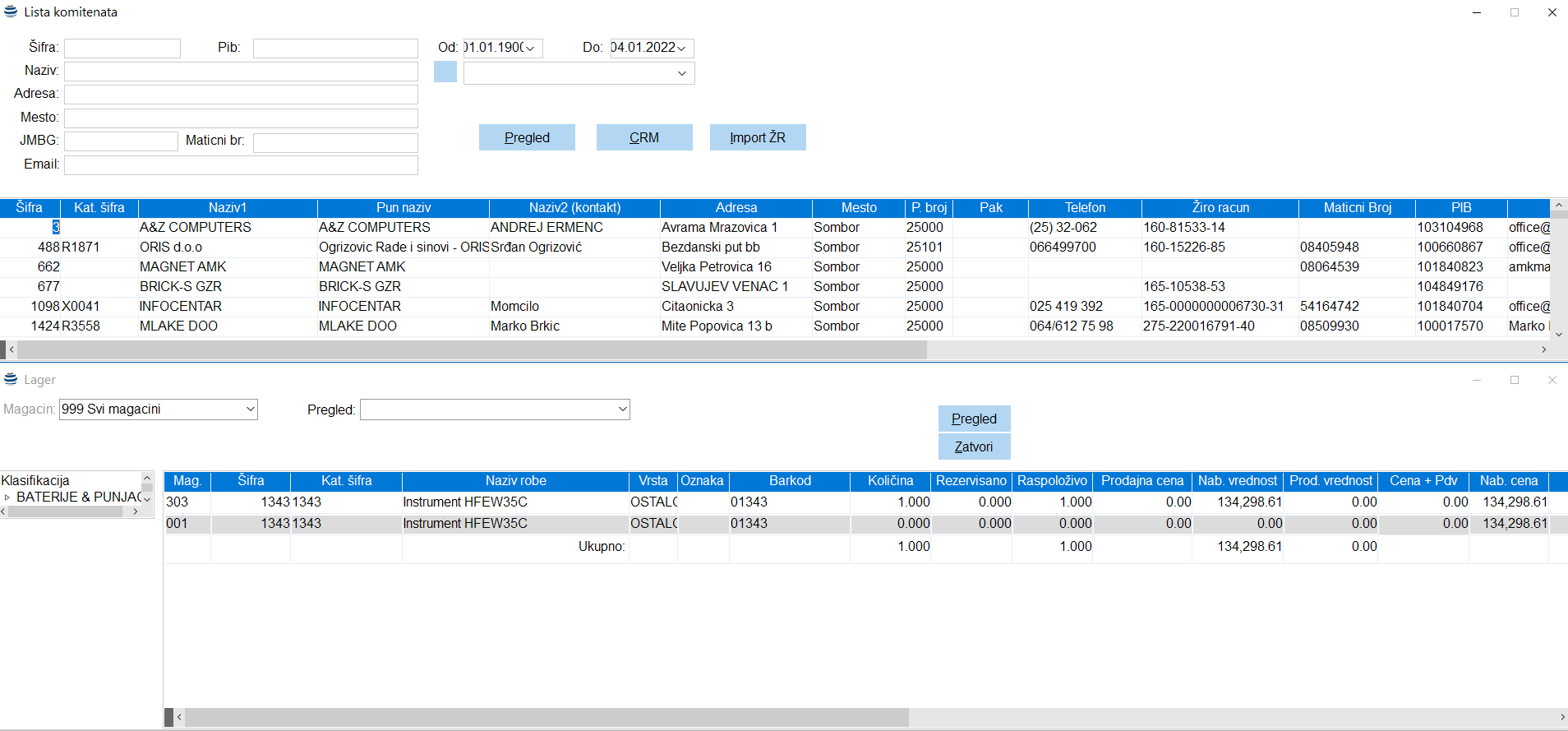Screen dimensions: 1568x731
Task: Click the Lager grid horizontal scrollbar
Action: click(x=542, y=717)
